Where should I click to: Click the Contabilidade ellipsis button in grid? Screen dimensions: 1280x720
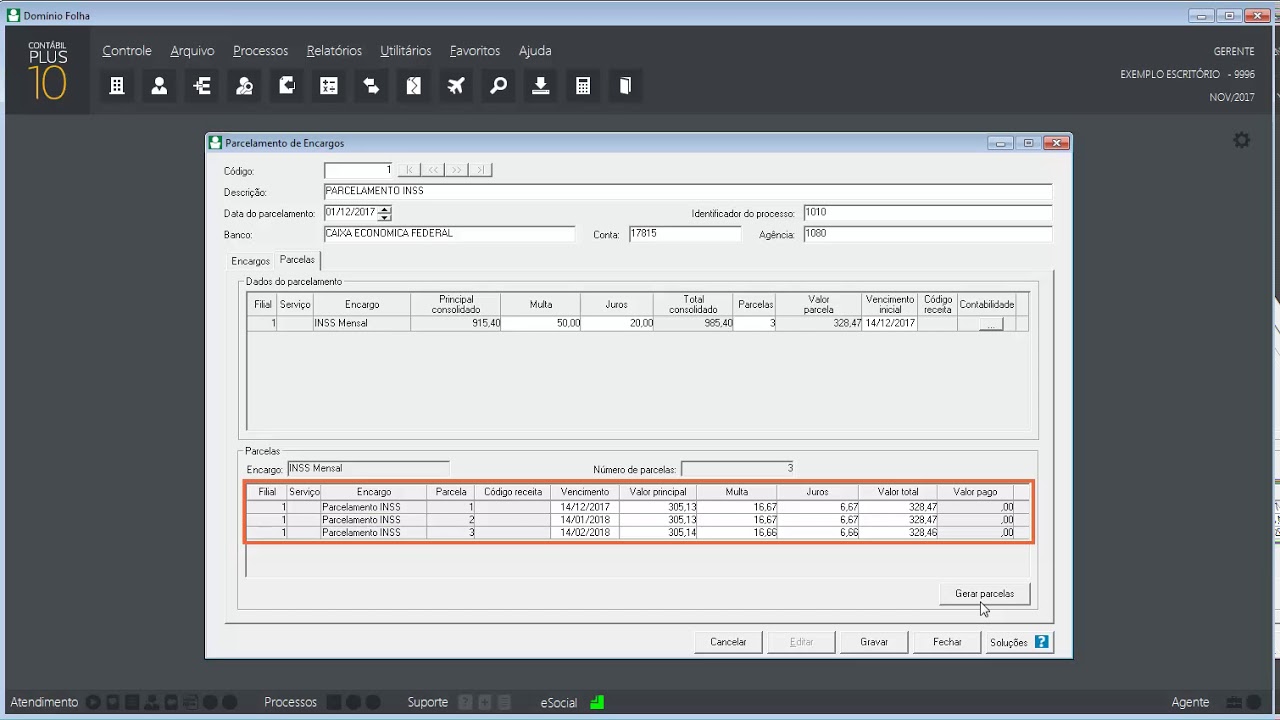point(990,325)
